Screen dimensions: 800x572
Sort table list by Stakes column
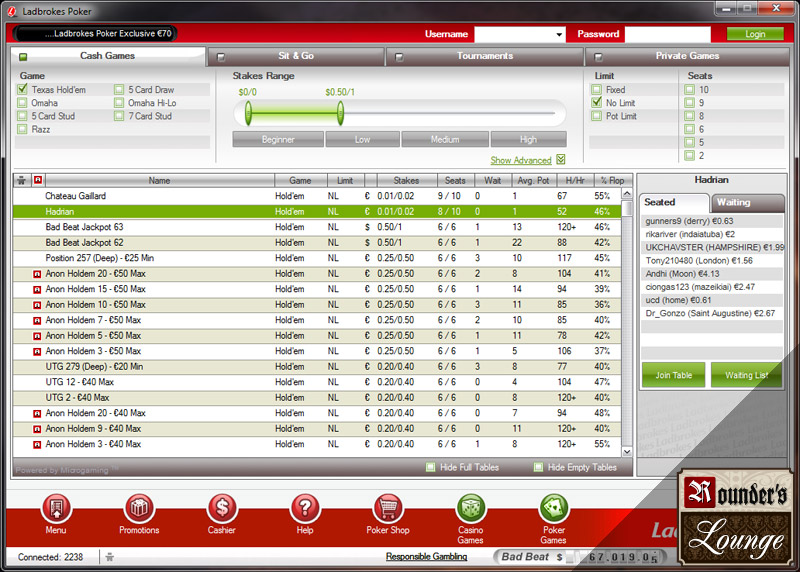tap(406, 180)
